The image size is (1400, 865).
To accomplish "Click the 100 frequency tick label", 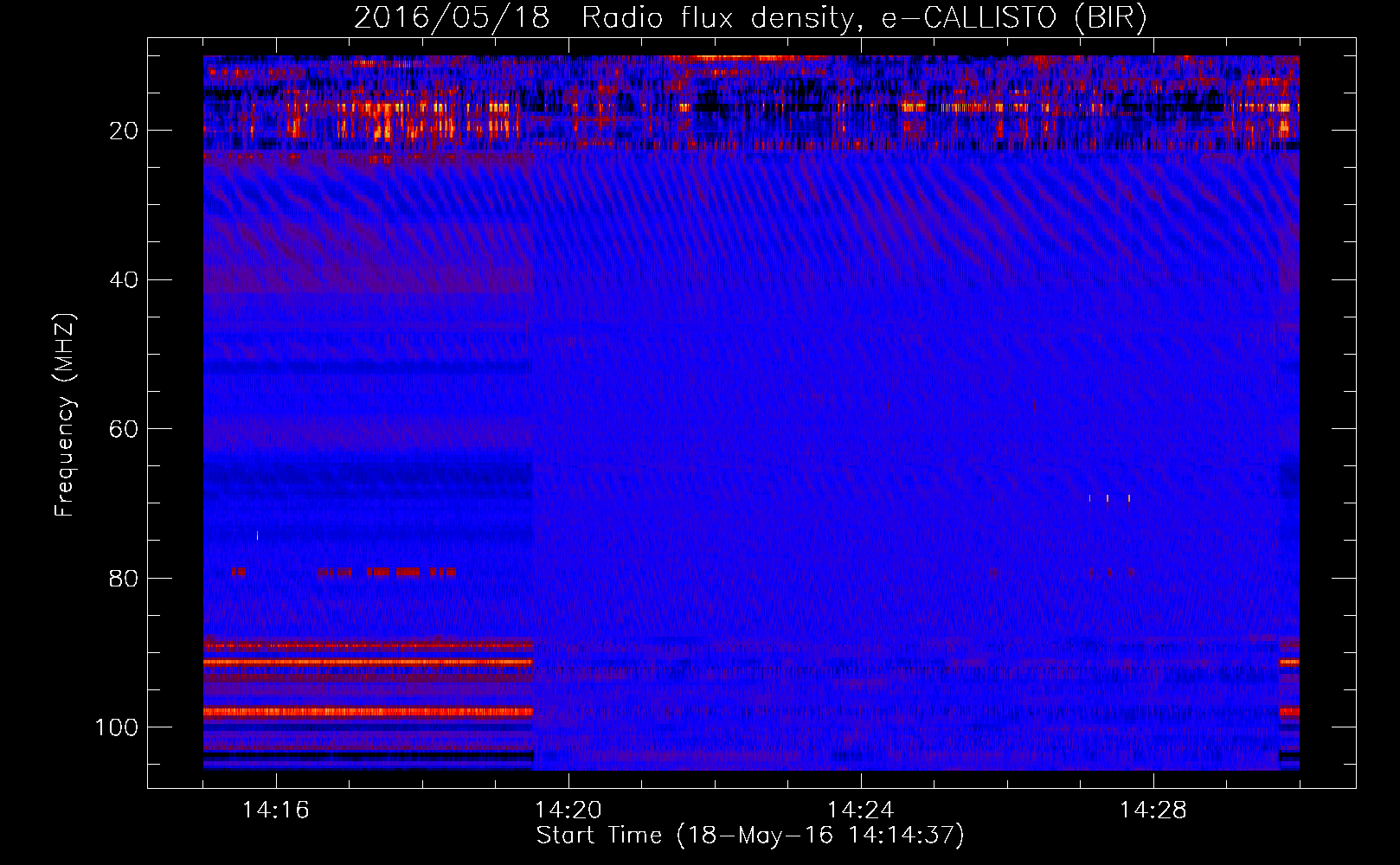I will coord(117,727).
